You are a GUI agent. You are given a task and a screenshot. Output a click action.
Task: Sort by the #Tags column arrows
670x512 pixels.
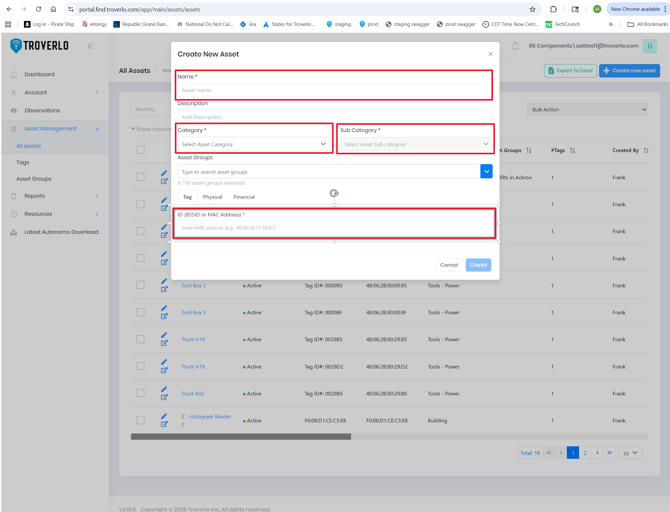pos(572,150)
